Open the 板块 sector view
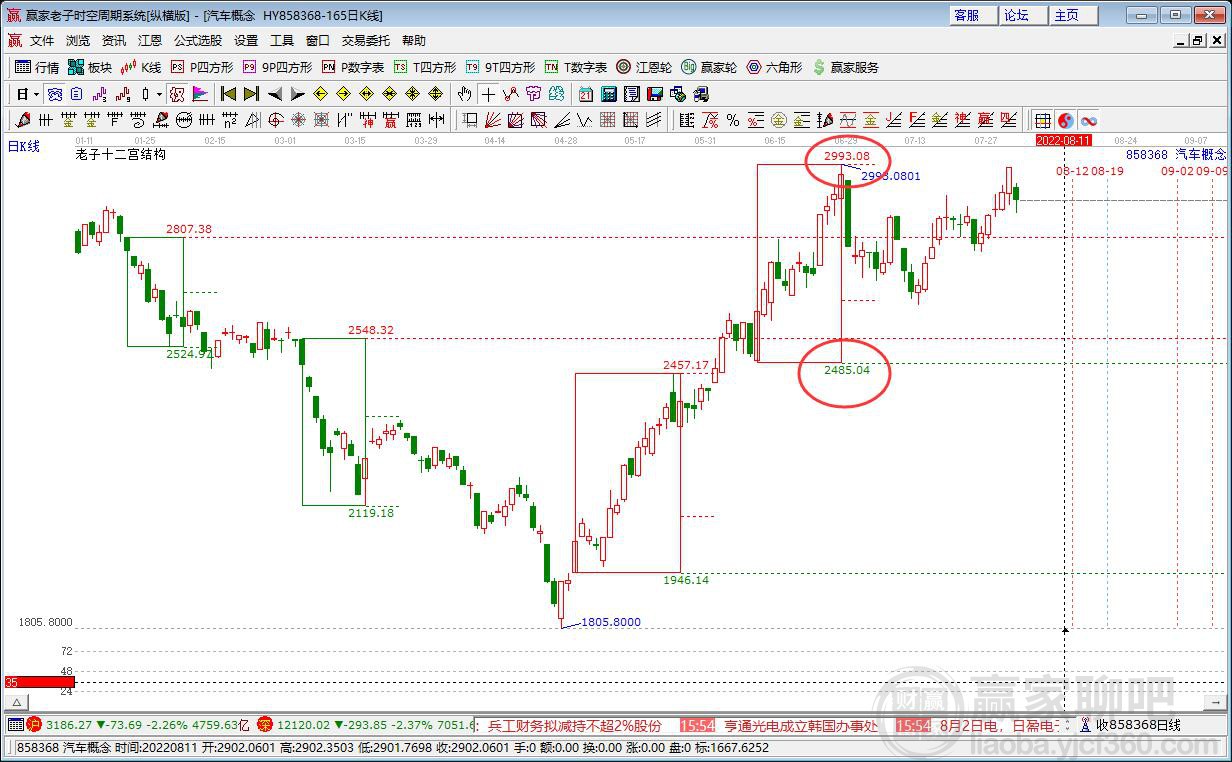 click(90, 67)
